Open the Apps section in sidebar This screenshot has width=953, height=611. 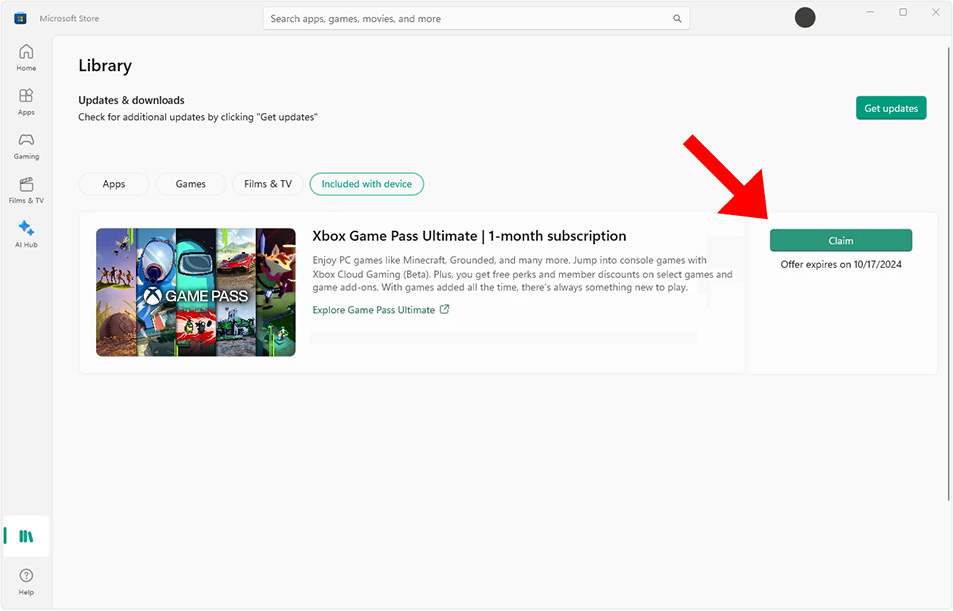click(26, 102)
